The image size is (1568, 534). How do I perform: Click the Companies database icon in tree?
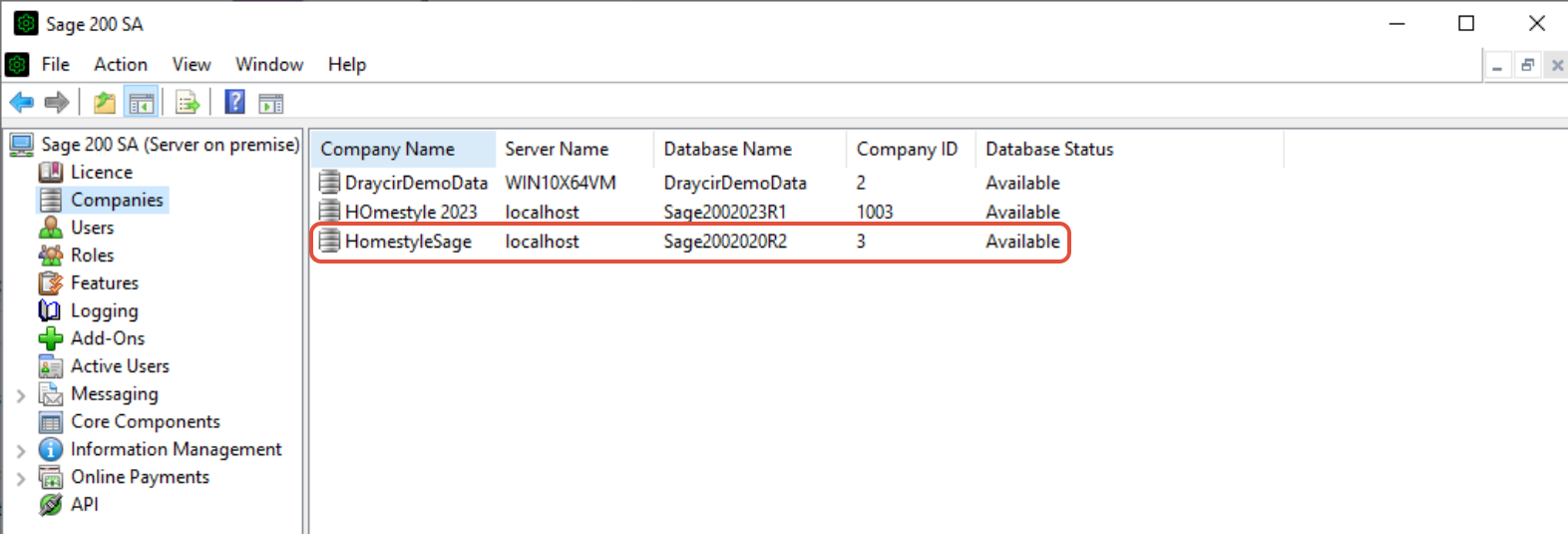(51, 200)
